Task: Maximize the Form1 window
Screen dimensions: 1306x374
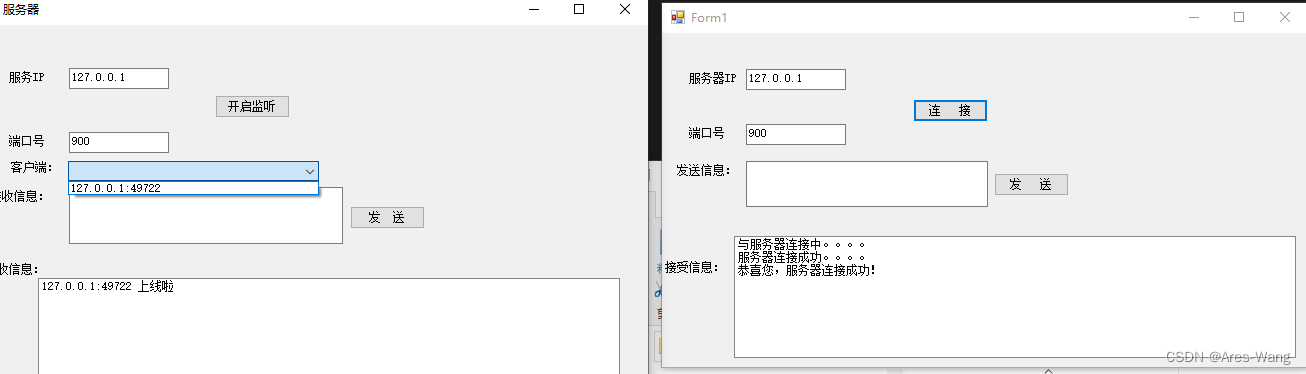Action: (x=1239, y=17)
